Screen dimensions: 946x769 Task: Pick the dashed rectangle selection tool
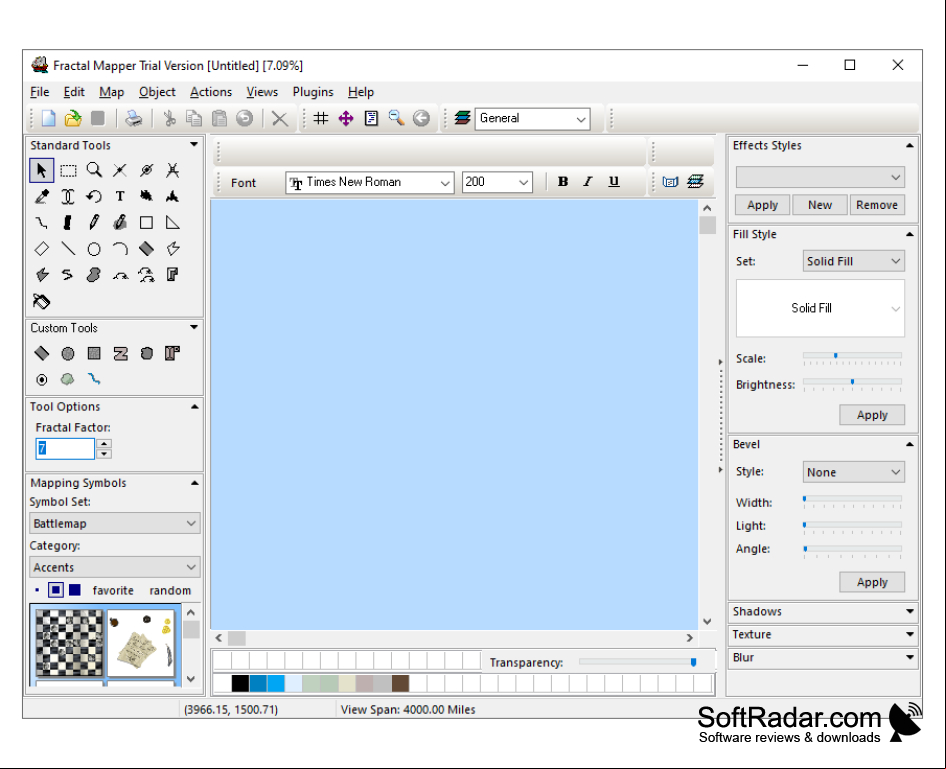(68, 171)
